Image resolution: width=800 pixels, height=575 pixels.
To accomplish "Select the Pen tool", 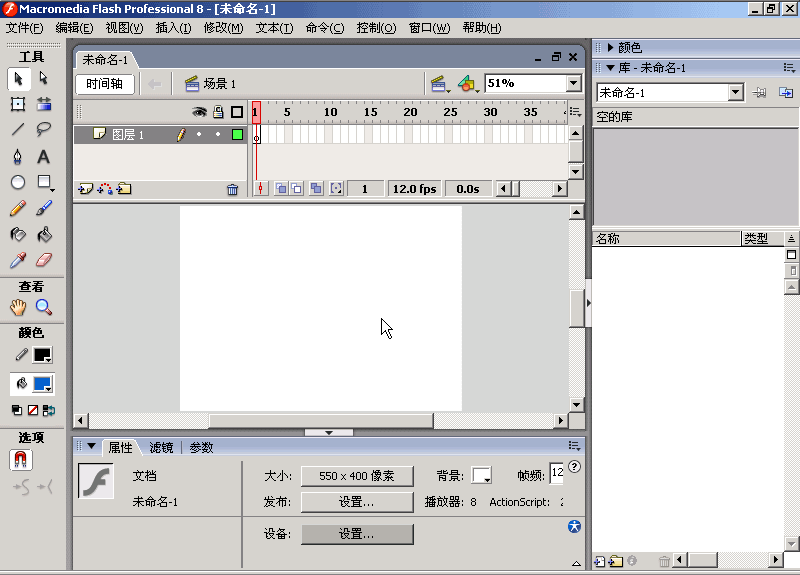I will click(x=18, y=156).
